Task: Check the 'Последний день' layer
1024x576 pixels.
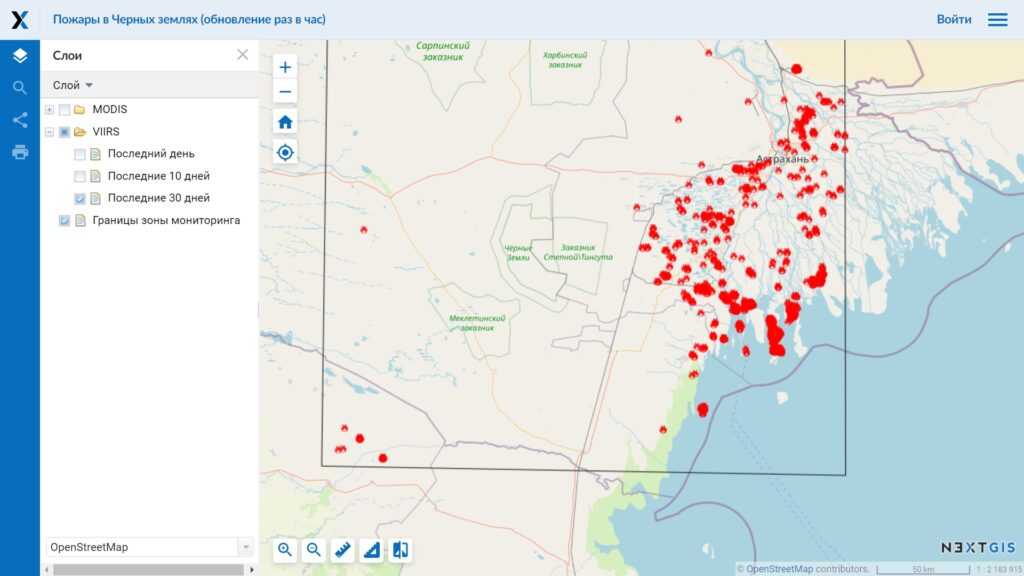Action: pos(80,154)
